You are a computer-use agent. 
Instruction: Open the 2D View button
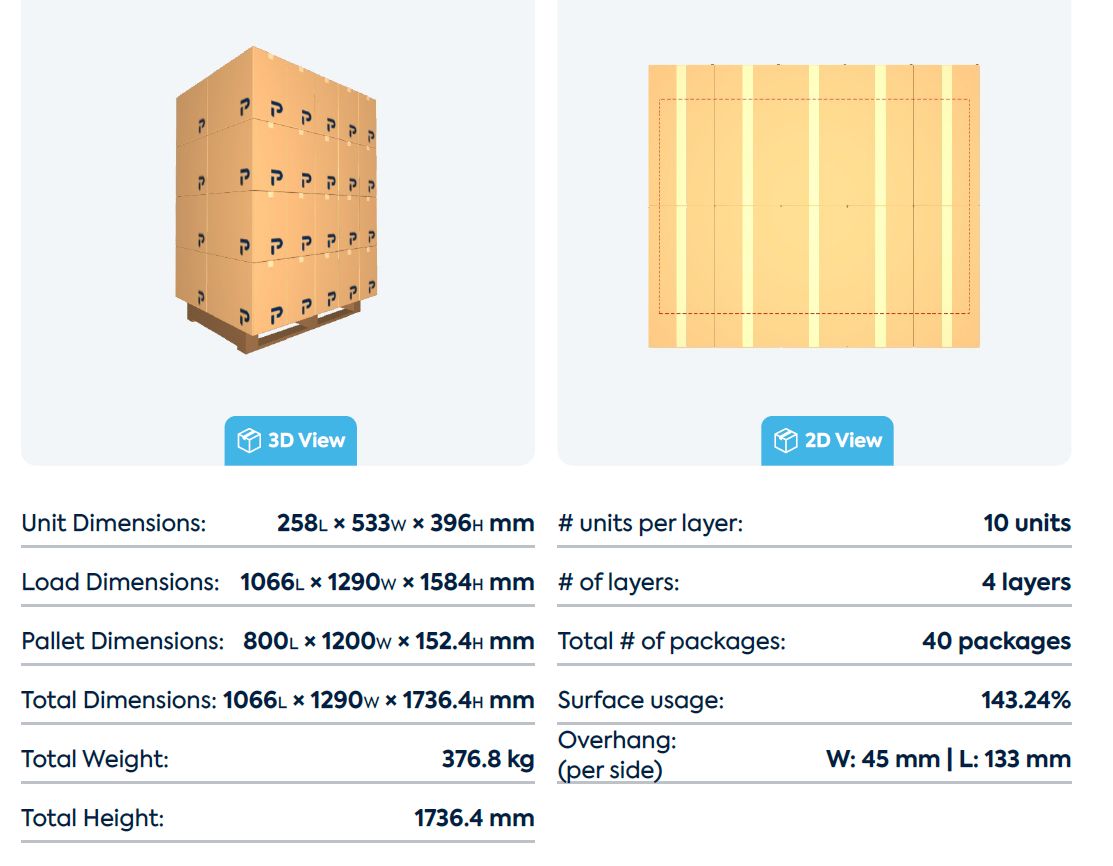click(x=827, y=441)
